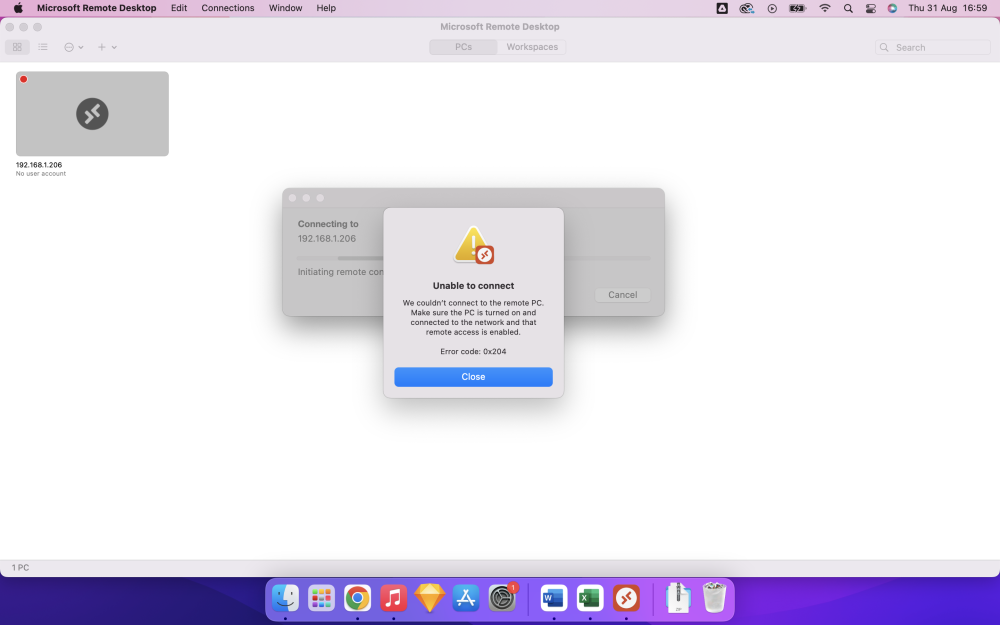1000x625 pixels.
Task: Click the red status dot on PC thumbnail
Action: tap(24, 79)
